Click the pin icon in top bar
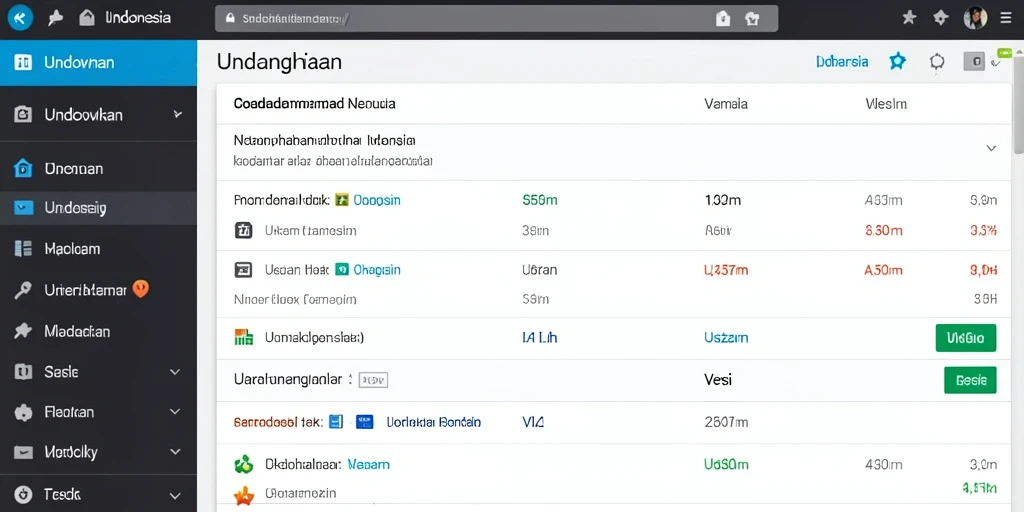The width and height of the screenshot is (1024, 512). pos(56,18)
